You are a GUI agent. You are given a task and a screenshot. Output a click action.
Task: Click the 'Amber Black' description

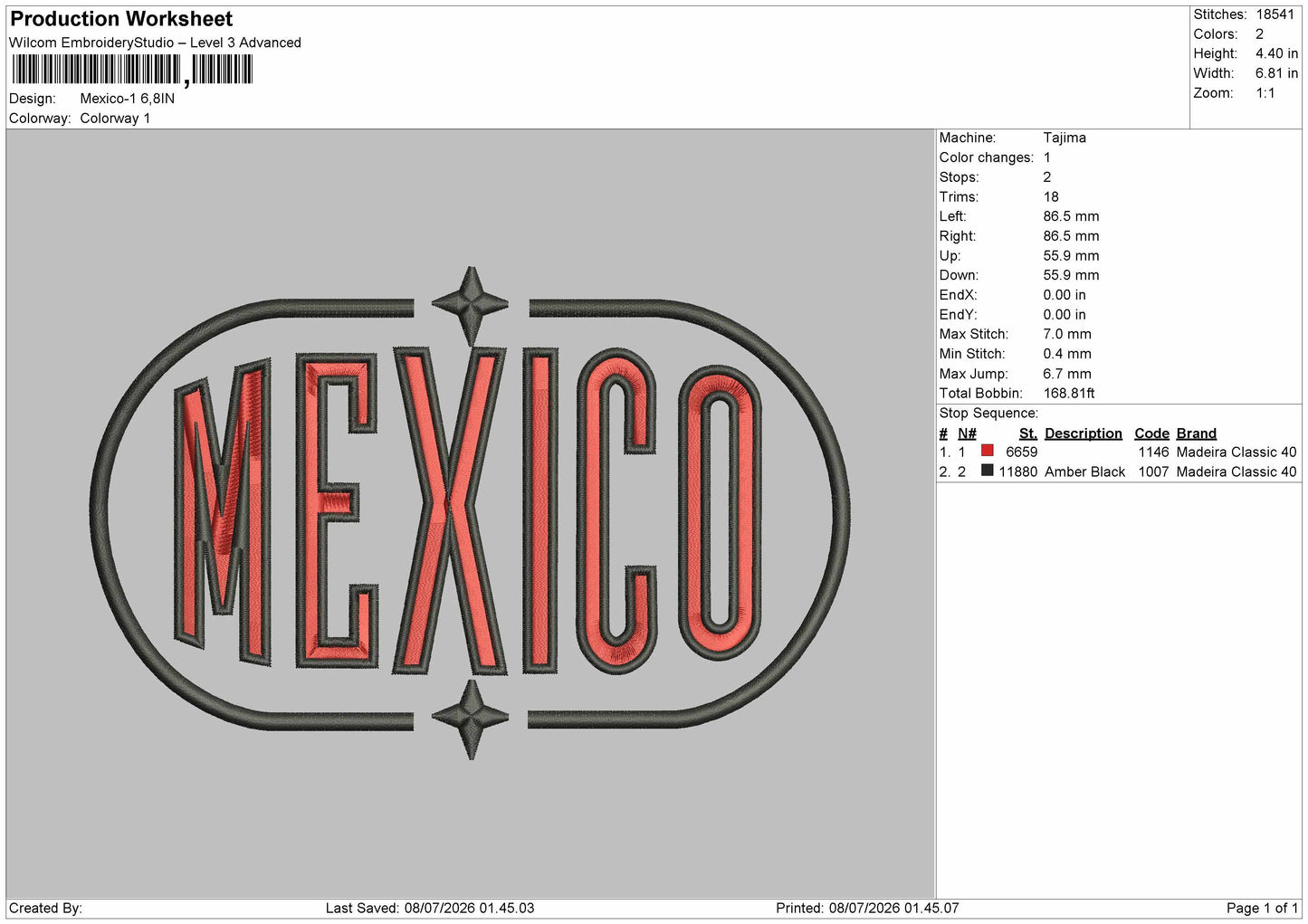tap(1084, 472)
